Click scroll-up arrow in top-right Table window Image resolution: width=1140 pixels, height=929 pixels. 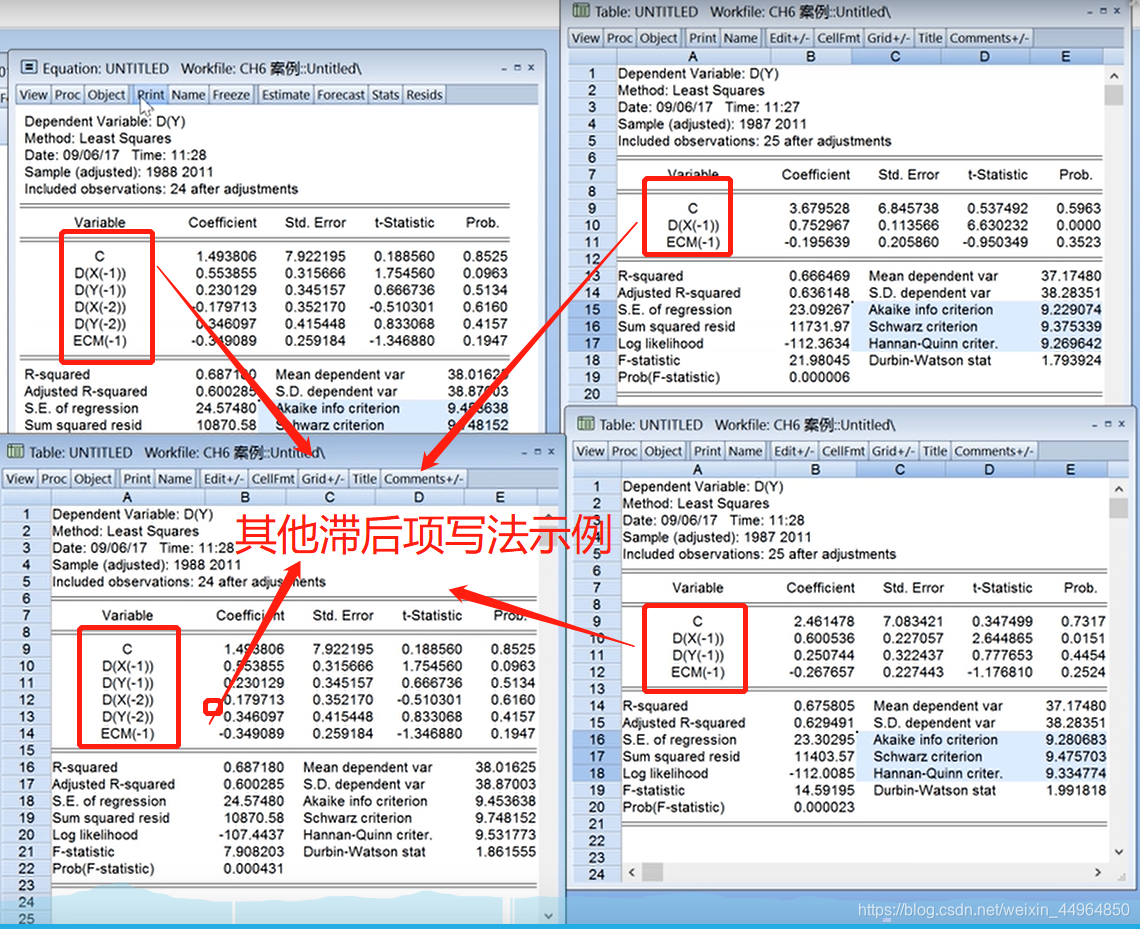pyautogui.click(x=1114, y=75)
